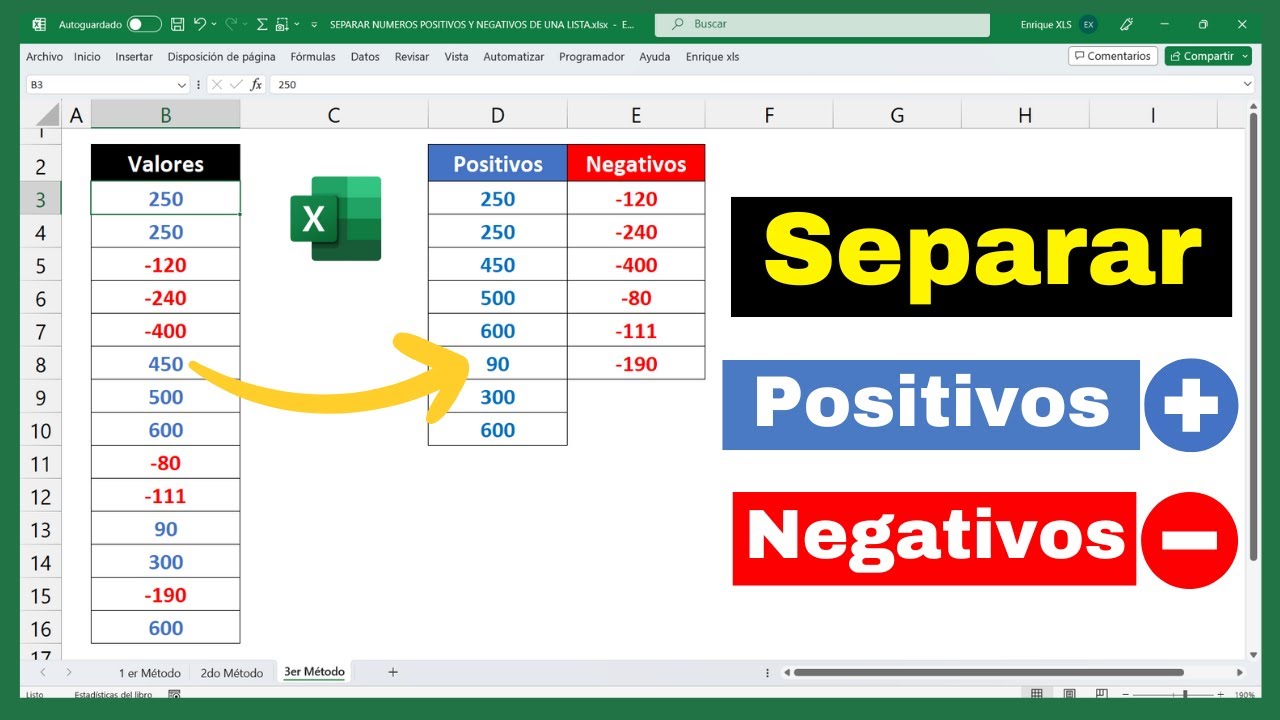Viewport: 1280px width, 720px height.
Task: Open the Programador ribbon tab
Action: (592, 57)
